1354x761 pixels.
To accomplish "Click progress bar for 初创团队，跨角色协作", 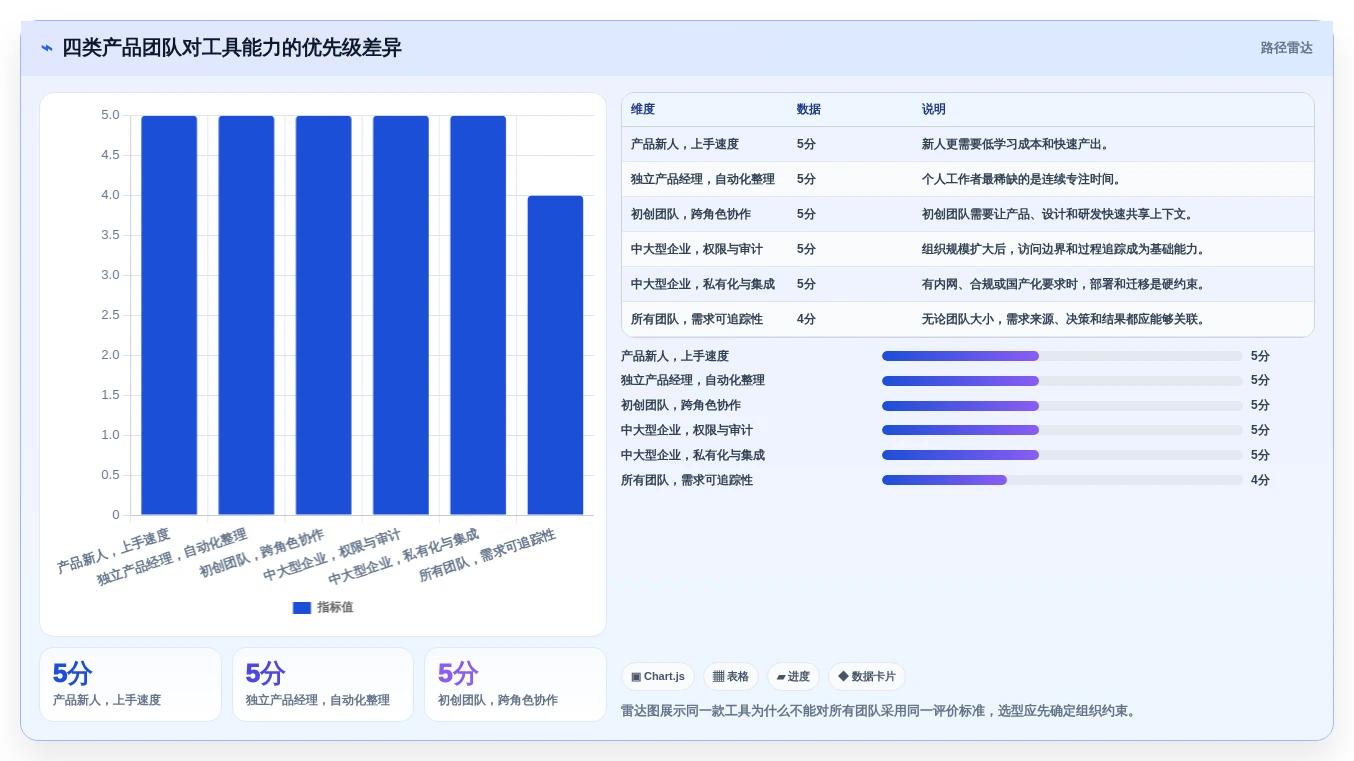I will coord(1062,406).
